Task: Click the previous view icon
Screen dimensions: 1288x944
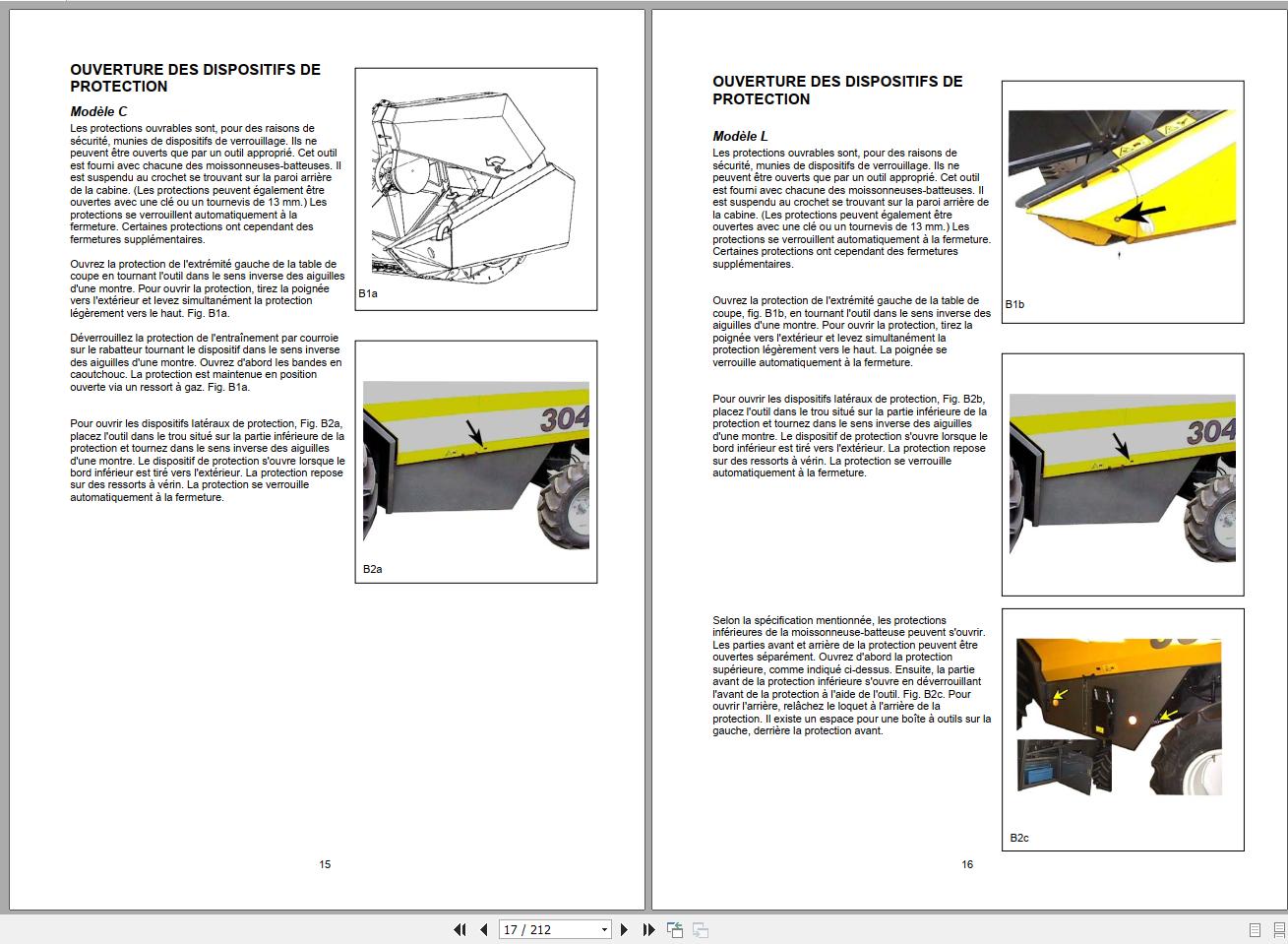Action: coord(675,929)
